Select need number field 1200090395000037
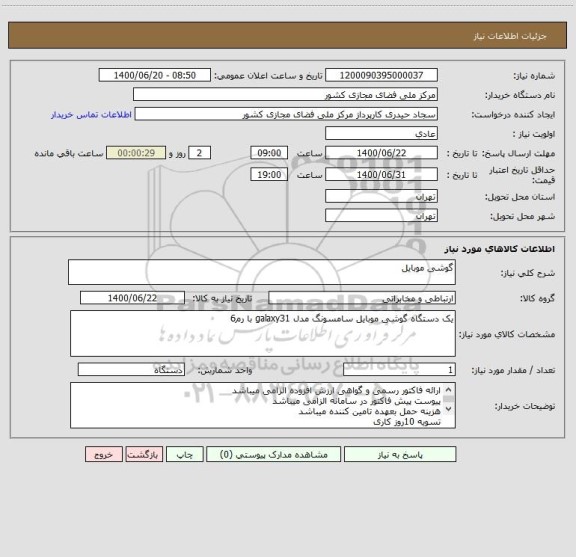 (x=381, y=75)
